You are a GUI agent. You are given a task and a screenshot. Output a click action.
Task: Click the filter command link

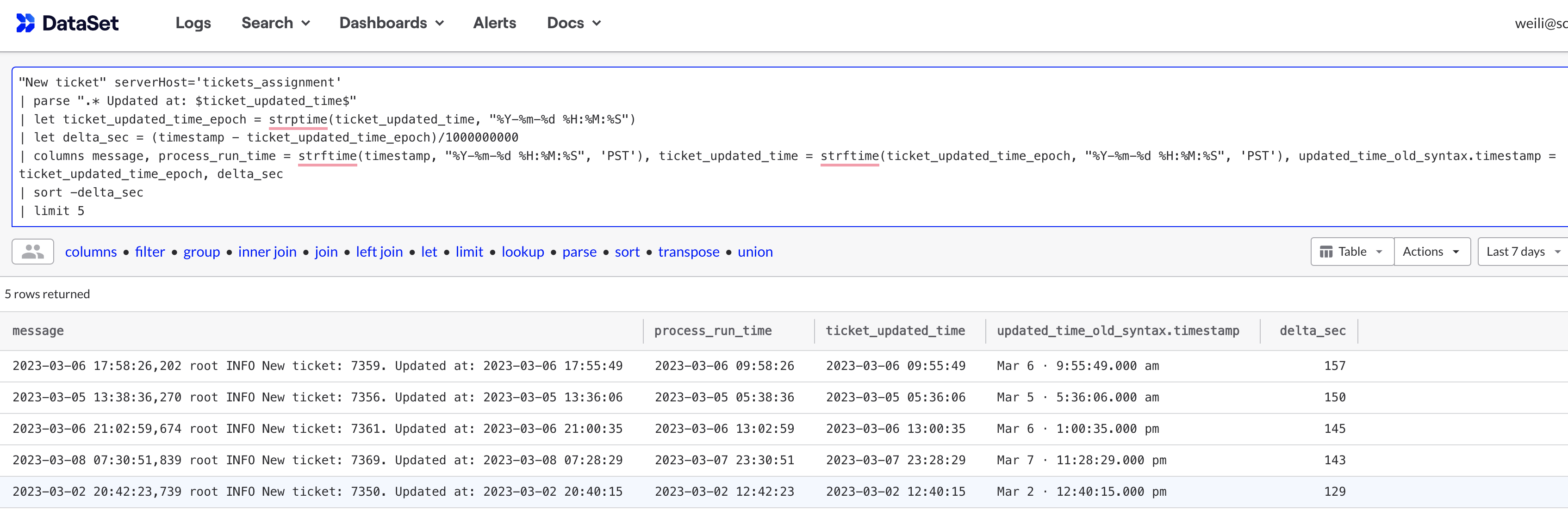[150, 252]
